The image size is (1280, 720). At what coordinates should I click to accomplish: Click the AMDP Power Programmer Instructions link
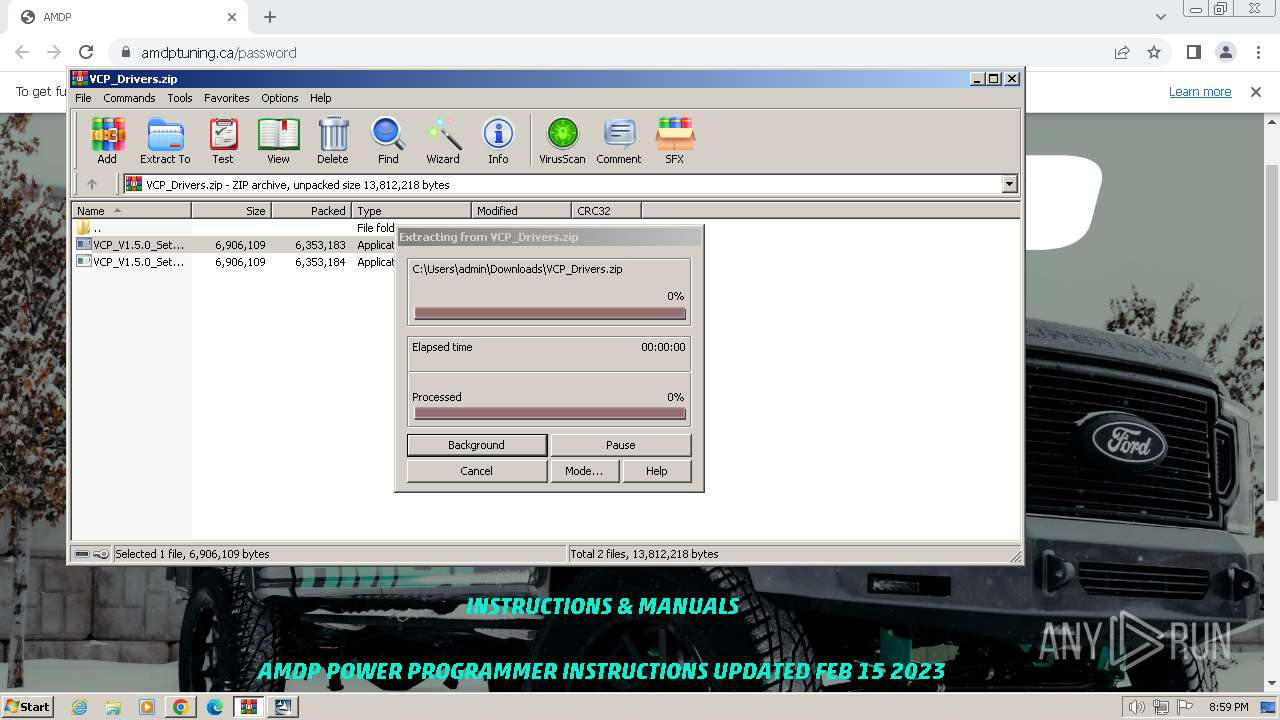[601, 670]
